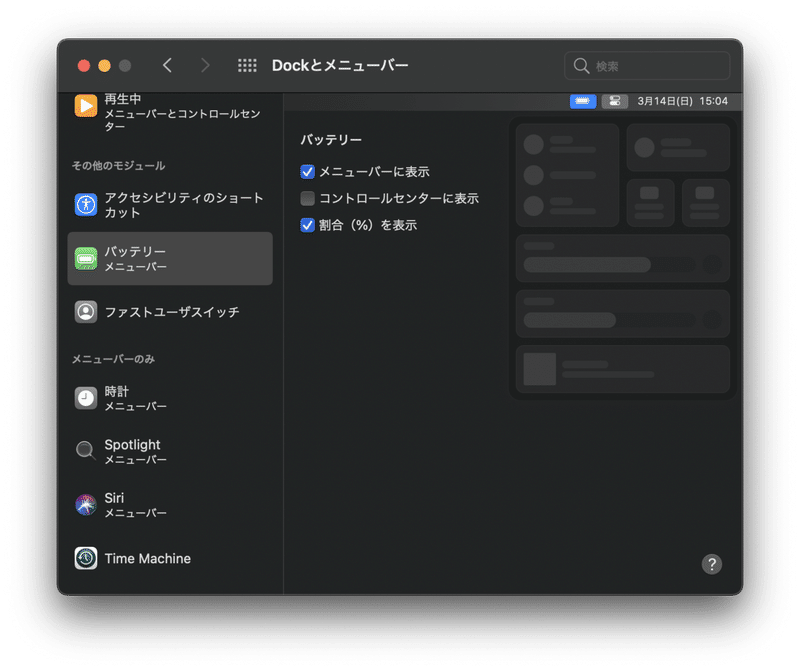
Task: Click the Control Center icon in preview
Action: click(x=614, y=101)
